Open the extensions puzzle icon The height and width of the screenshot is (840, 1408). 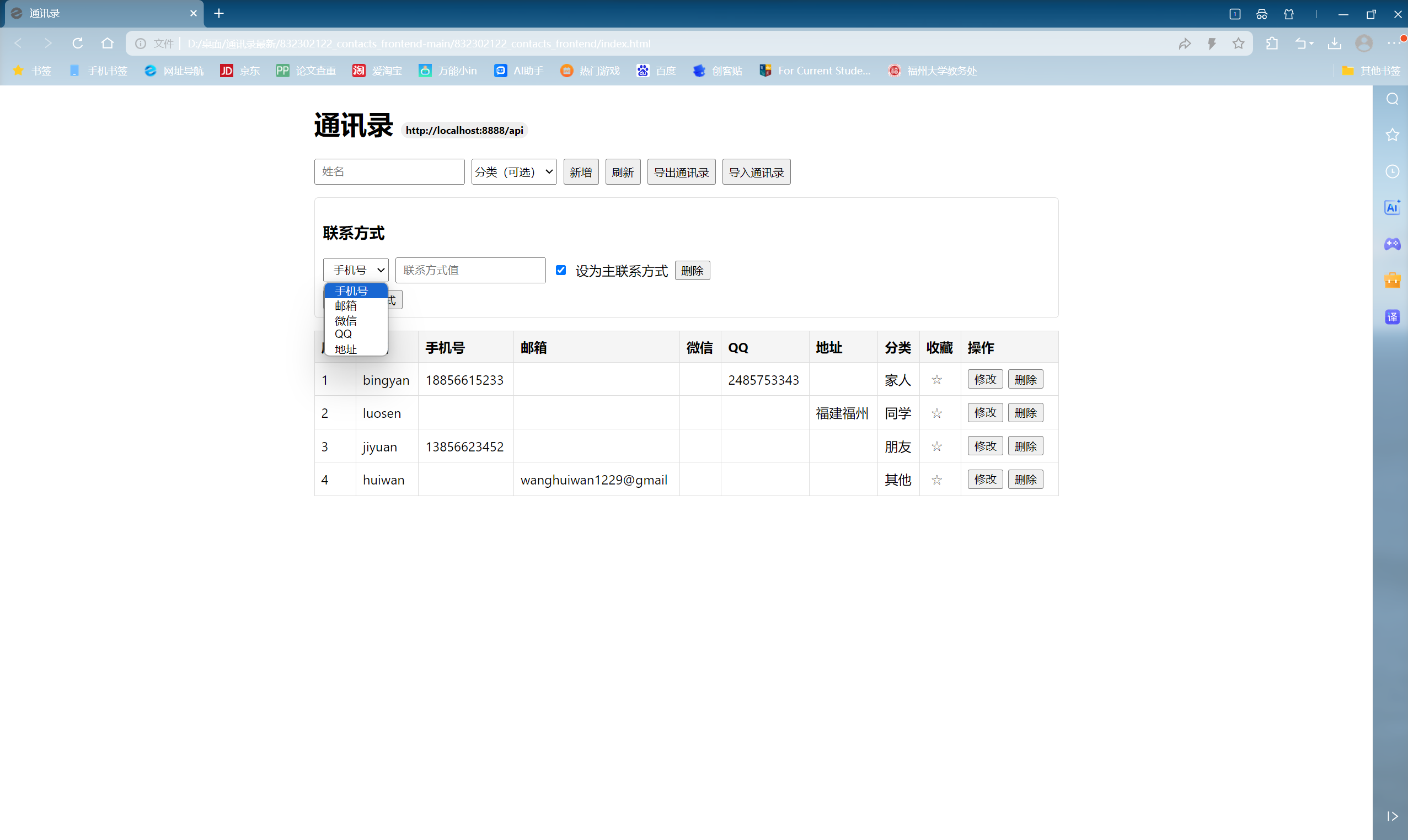[x=1272, y=43]
